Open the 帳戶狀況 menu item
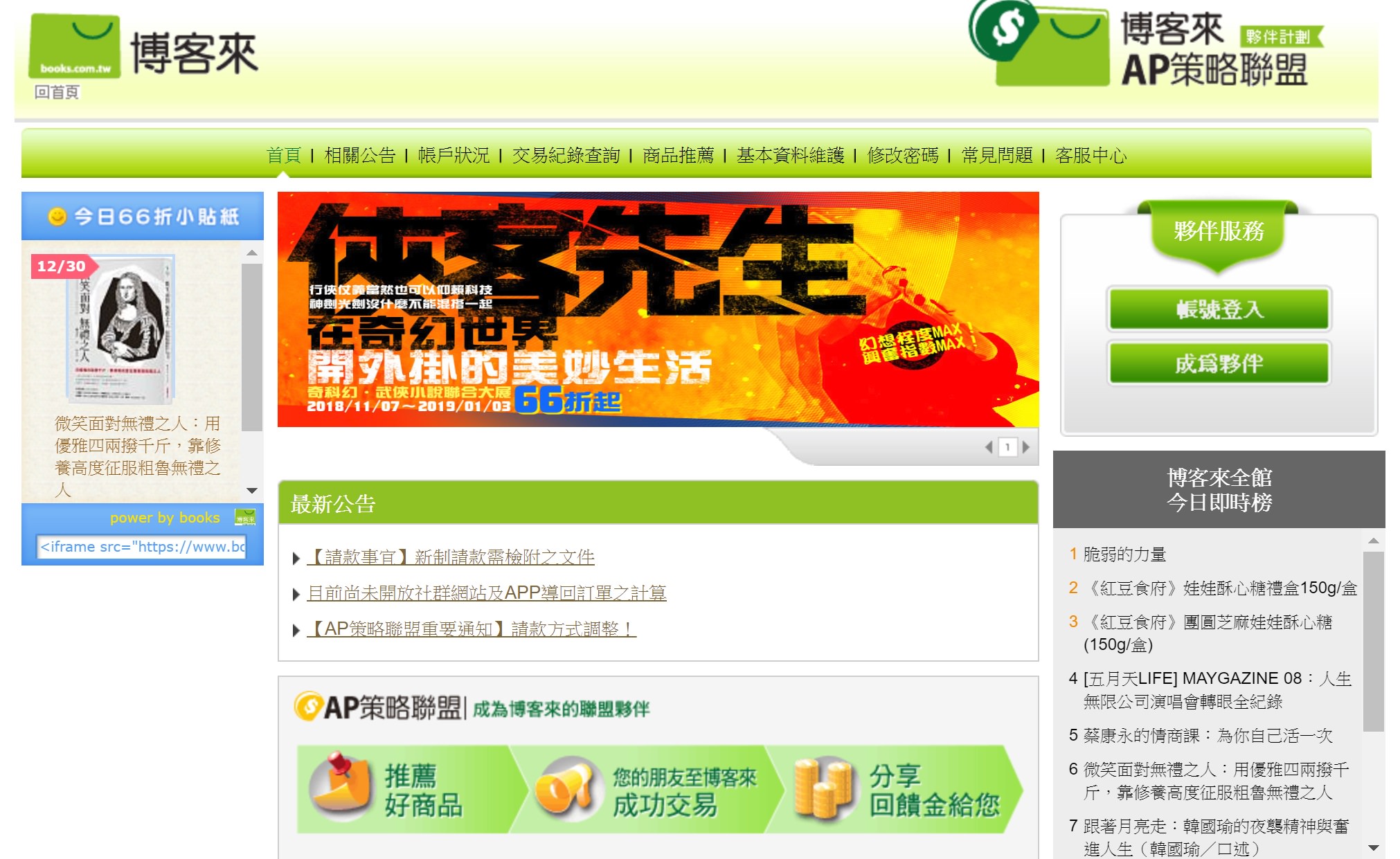The height and width of the screenshot is (859, 1400). tap(454, 155)
